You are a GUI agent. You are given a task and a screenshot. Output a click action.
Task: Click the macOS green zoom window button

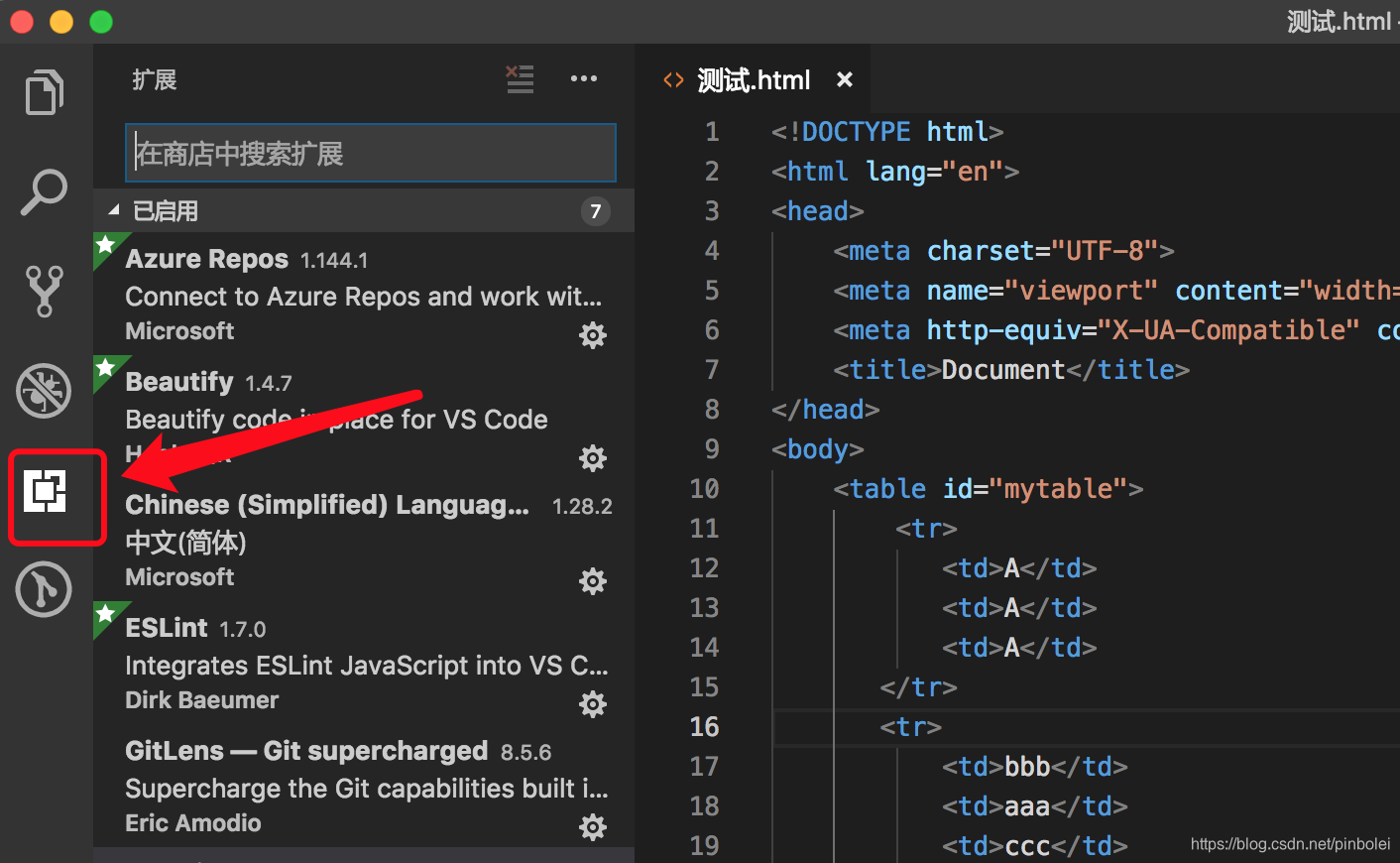[x=101, y=21]
